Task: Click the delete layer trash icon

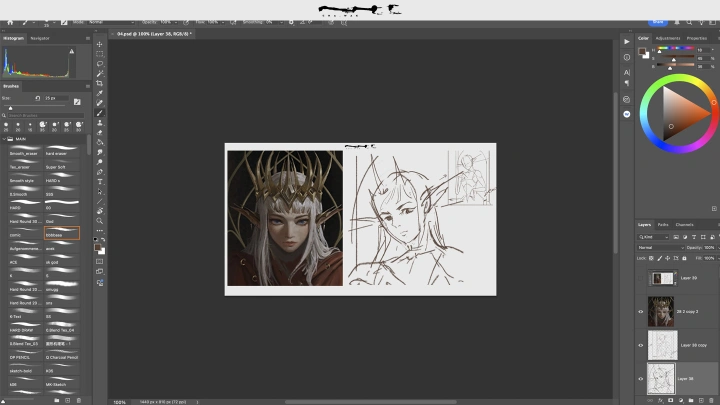Action: 711,400
